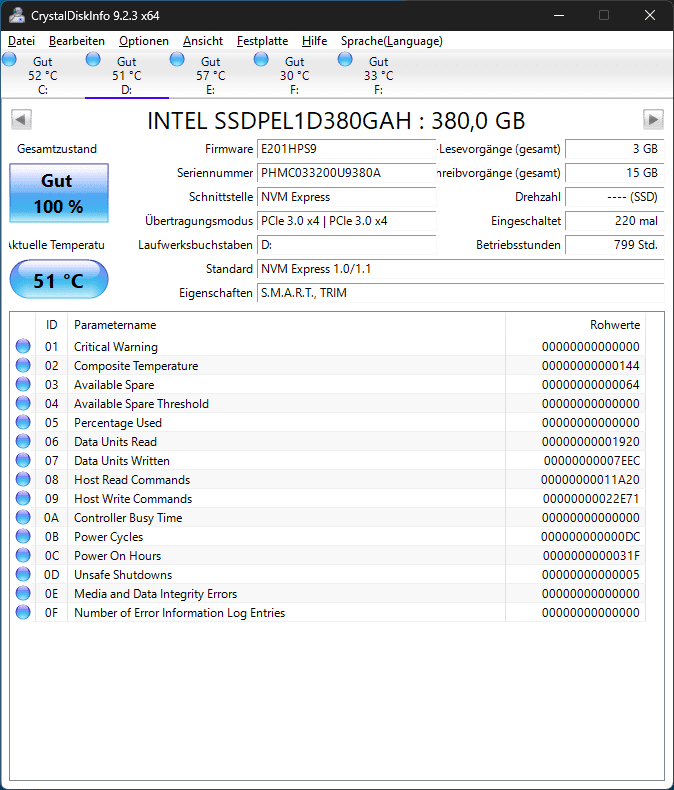Click the status orb for Data Units Read
Viewport: 674px width, 790px height.
23,441
